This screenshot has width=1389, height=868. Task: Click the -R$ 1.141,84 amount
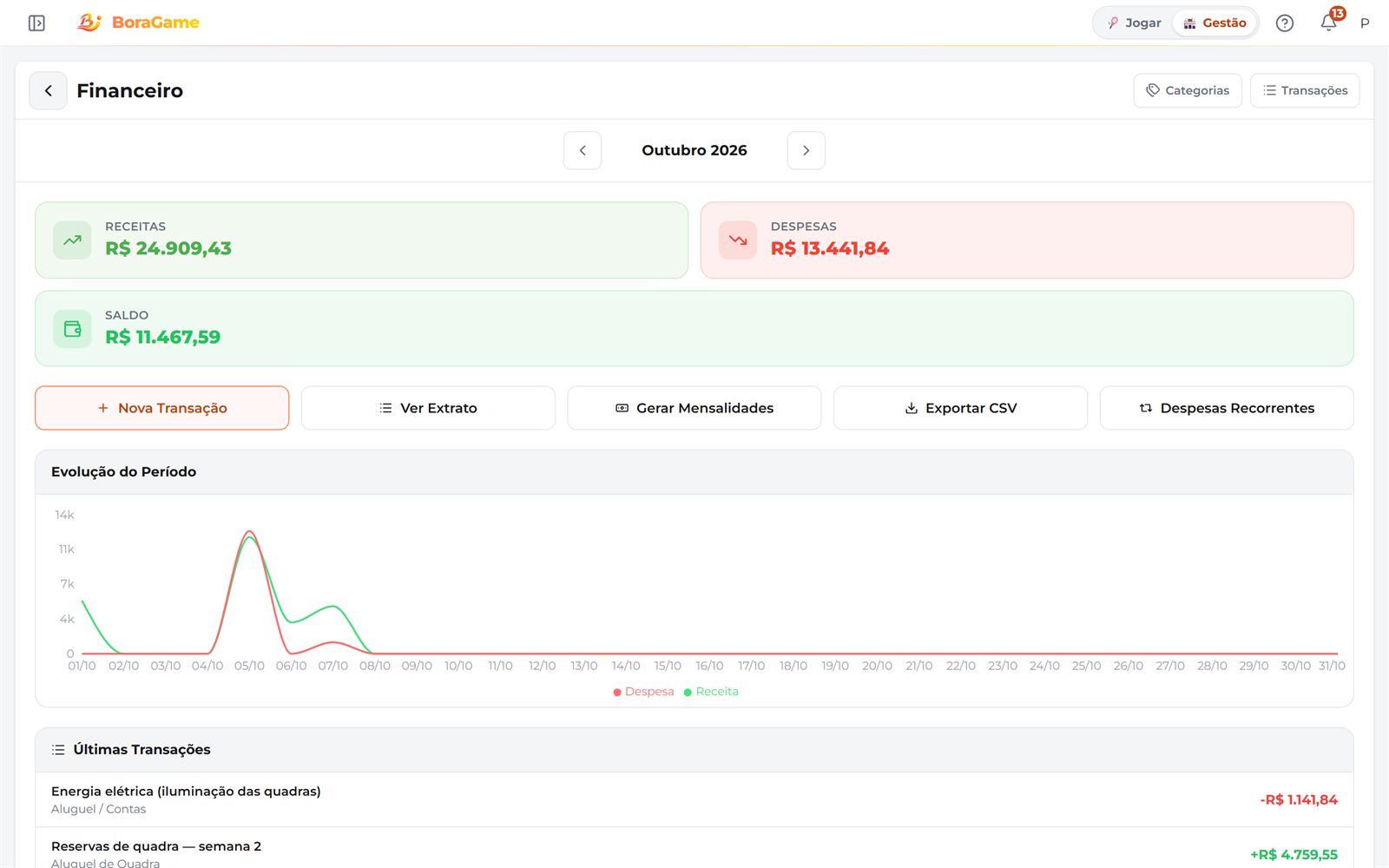tap(1299, 799)
